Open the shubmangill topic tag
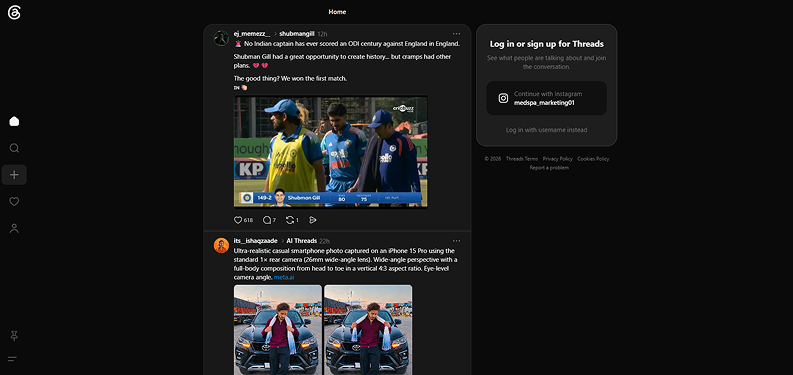The height and width of the screenshot is (375, 793). point(297,34)
